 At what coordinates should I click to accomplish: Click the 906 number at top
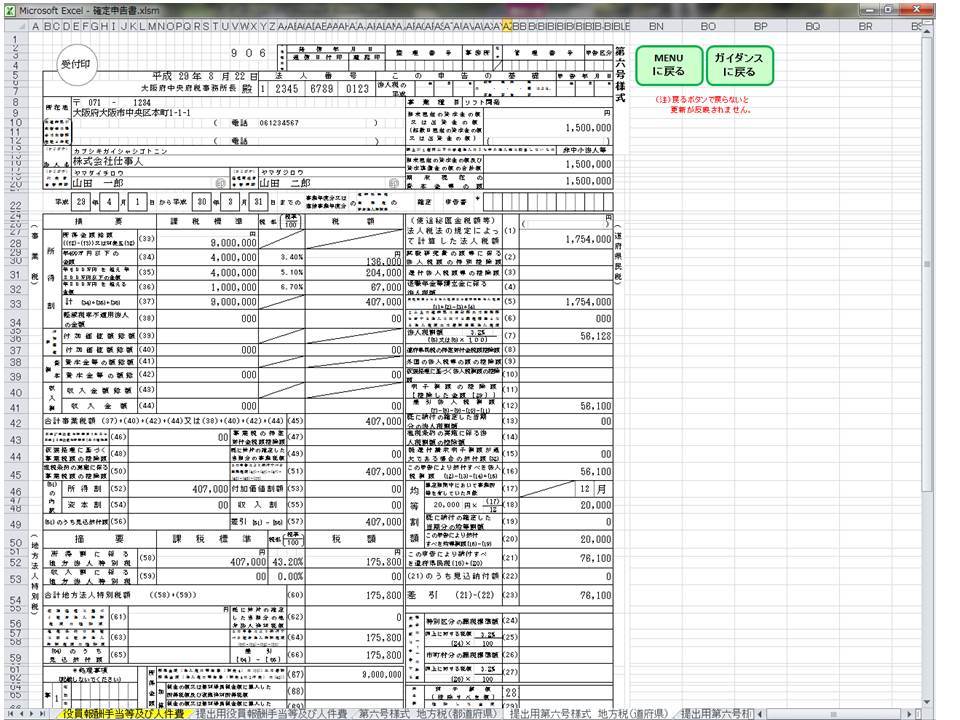pos(249,53)
